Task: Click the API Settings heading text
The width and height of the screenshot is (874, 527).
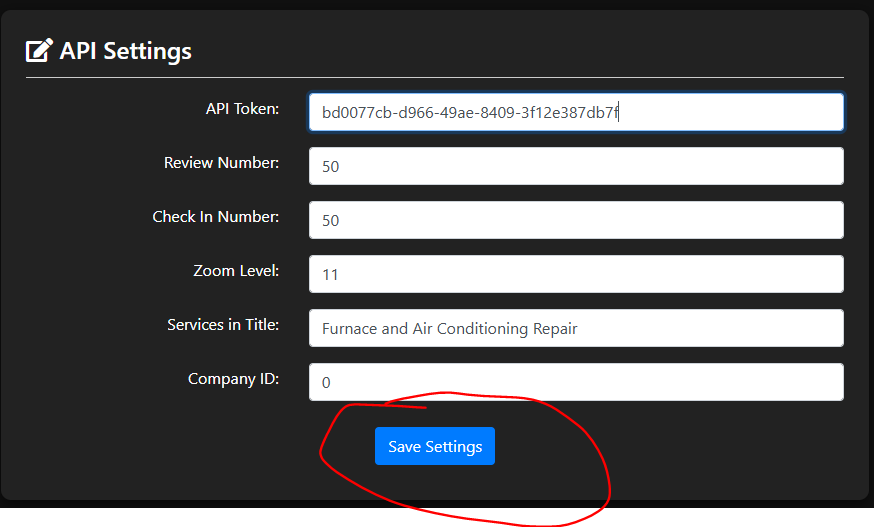Action: click(125, 50)
